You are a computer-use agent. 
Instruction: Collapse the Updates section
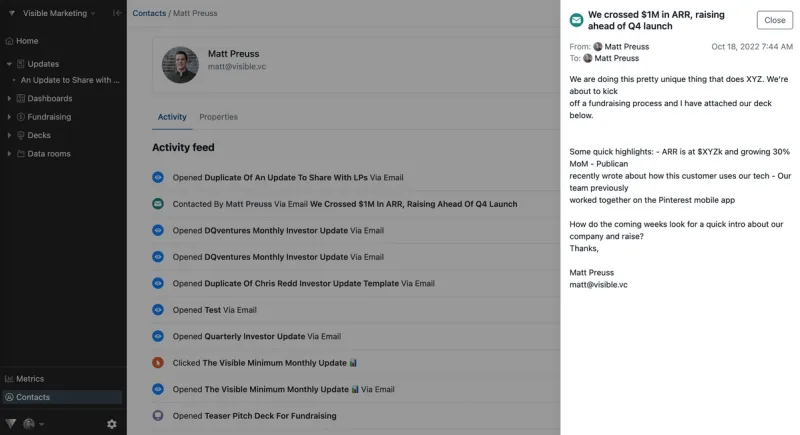(9, 64)
